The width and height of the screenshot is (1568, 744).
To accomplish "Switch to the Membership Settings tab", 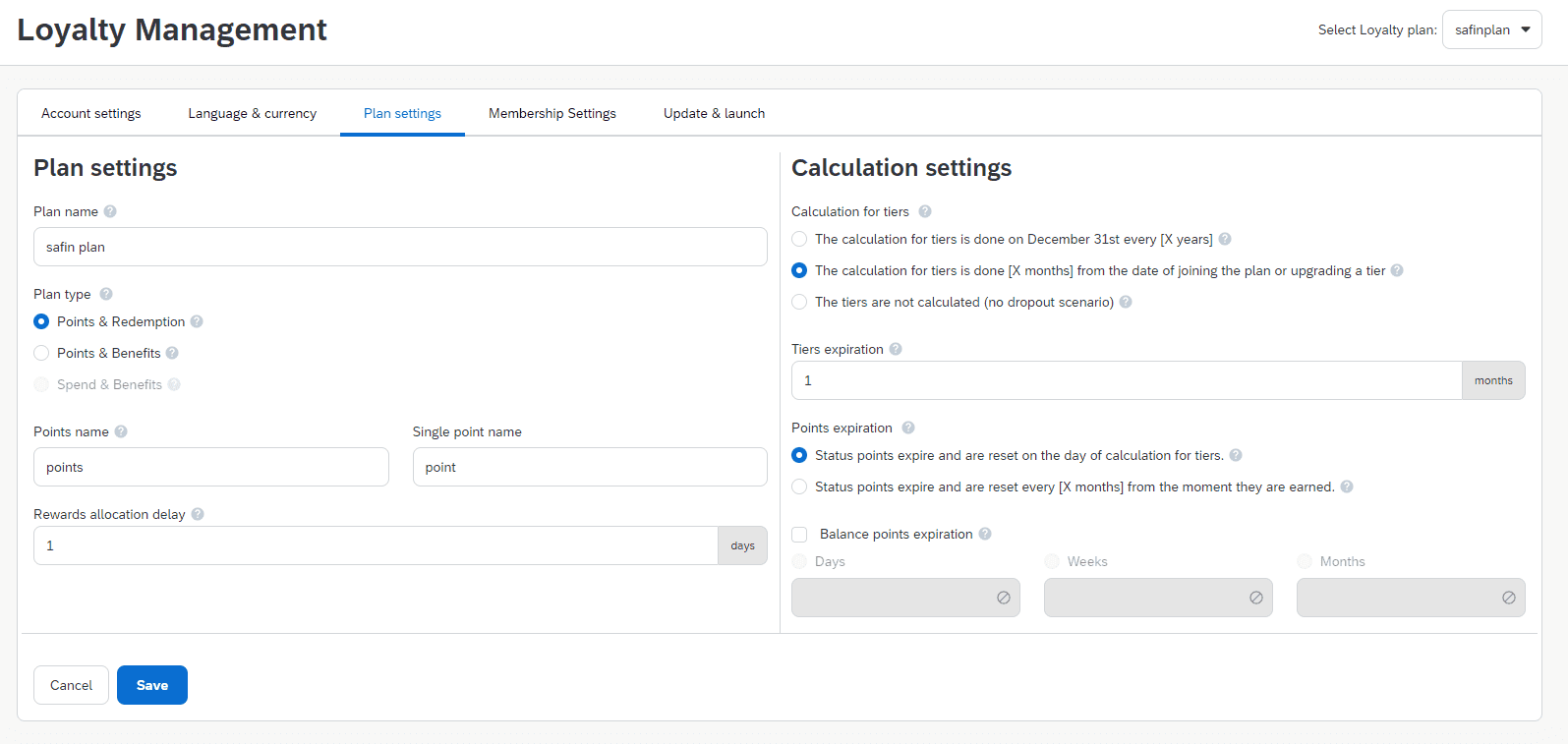I will point(552,113).
